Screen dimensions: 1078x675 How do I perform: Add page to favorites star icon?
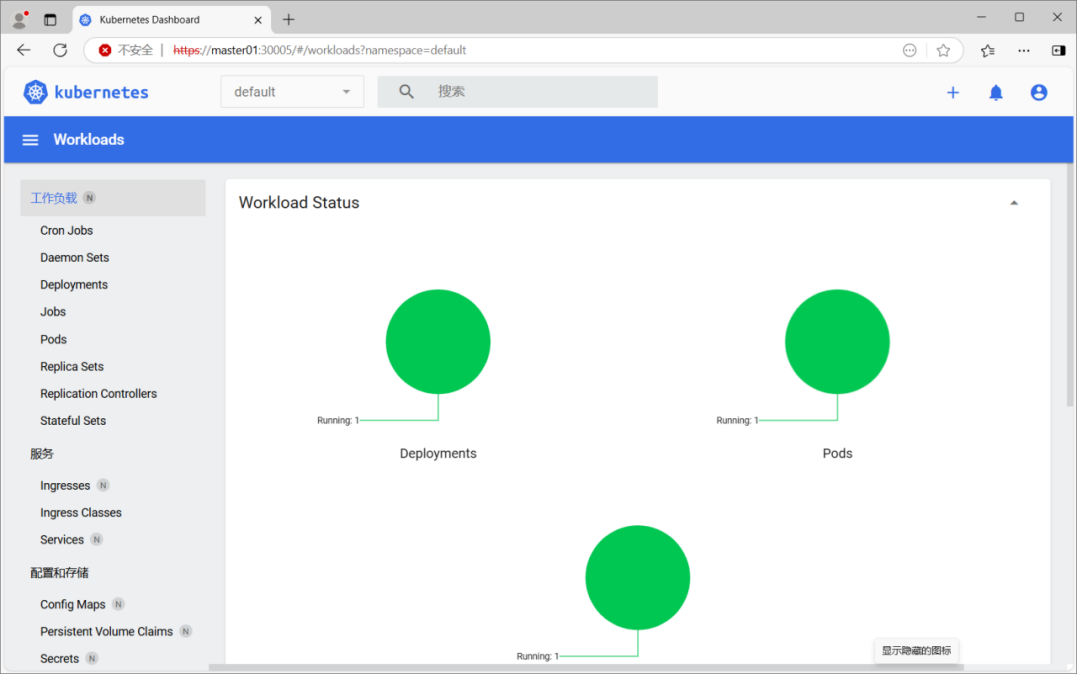943,50
